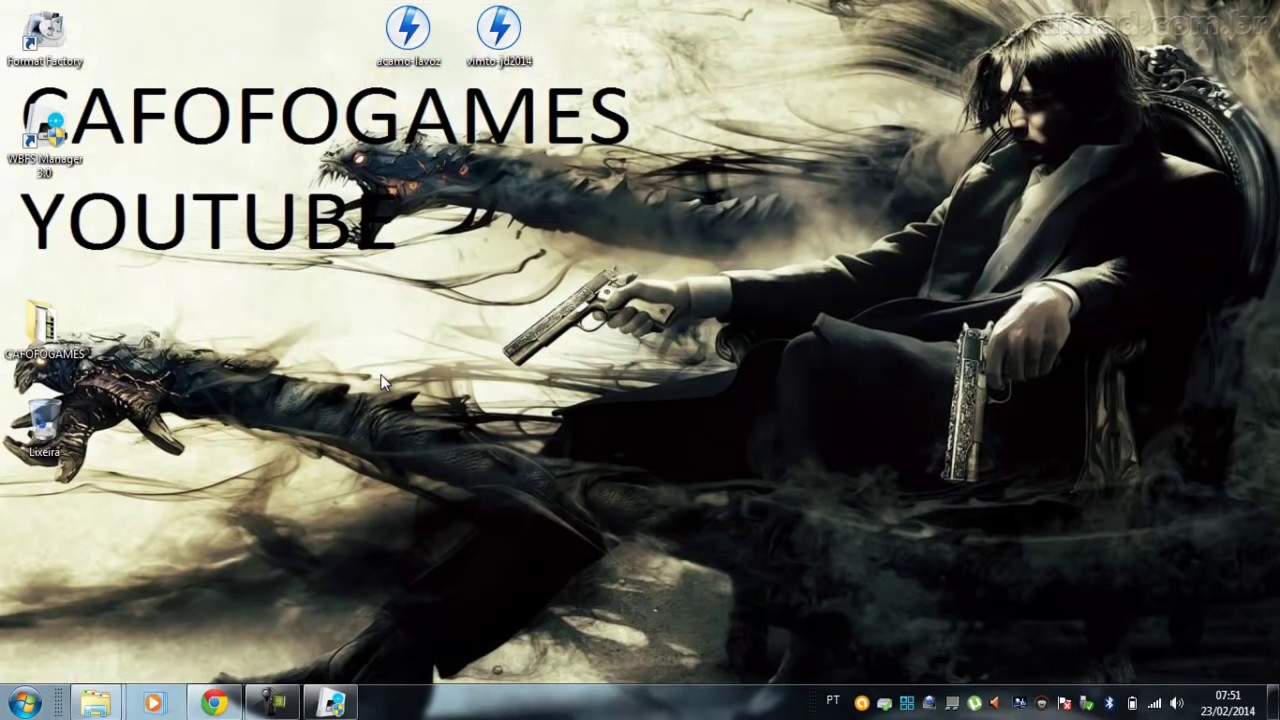This screenshot has height=720, width=1280.
Task: Switch to the screen recorder taskbar app
Action: 272,703
